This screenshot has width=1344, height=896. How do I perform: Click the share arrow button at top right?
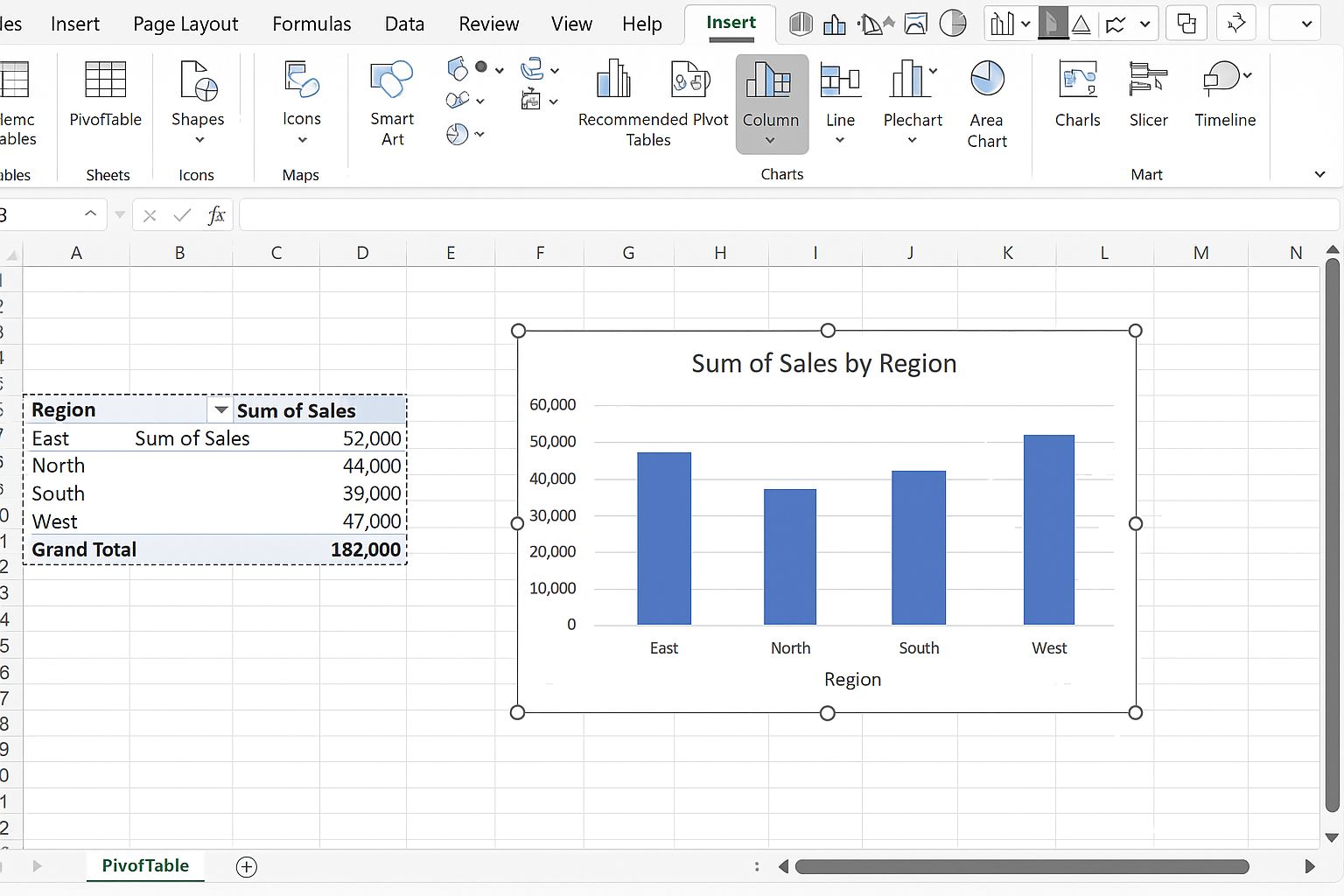click(1236, 24)
